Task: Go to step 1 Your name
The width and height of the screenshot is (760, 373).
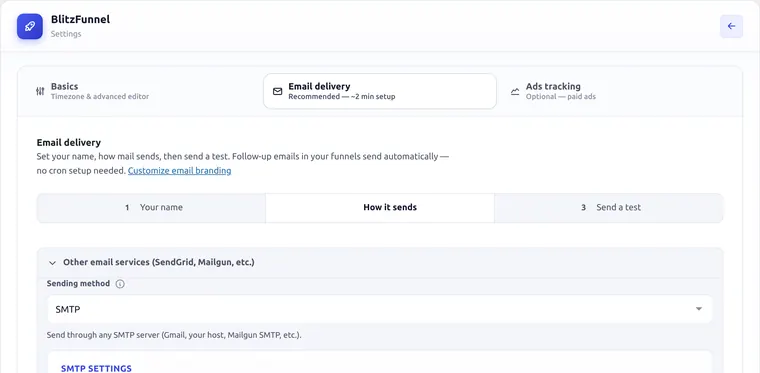Action: coord(151,207)
